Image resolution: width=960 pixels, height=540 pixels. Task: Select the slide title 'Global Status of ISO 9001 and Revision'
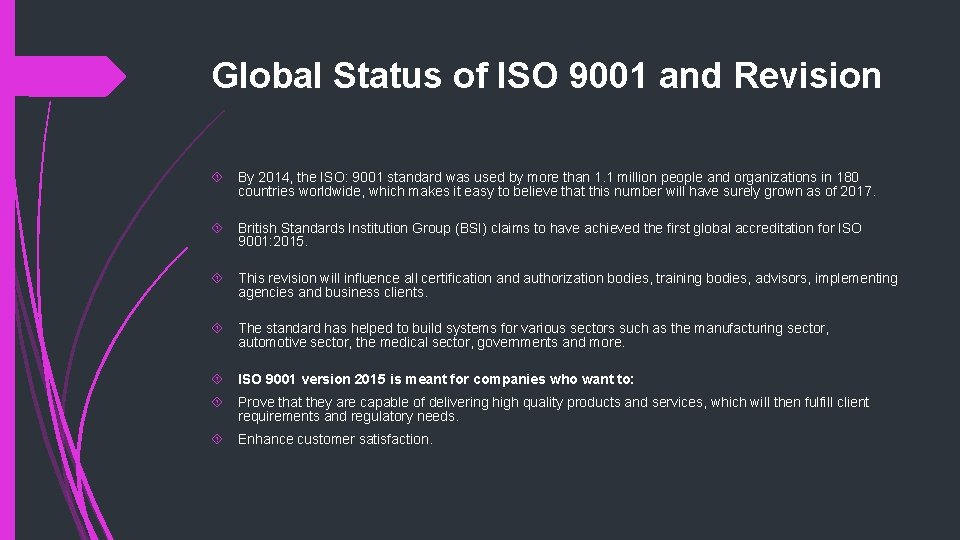coord(546,75)
